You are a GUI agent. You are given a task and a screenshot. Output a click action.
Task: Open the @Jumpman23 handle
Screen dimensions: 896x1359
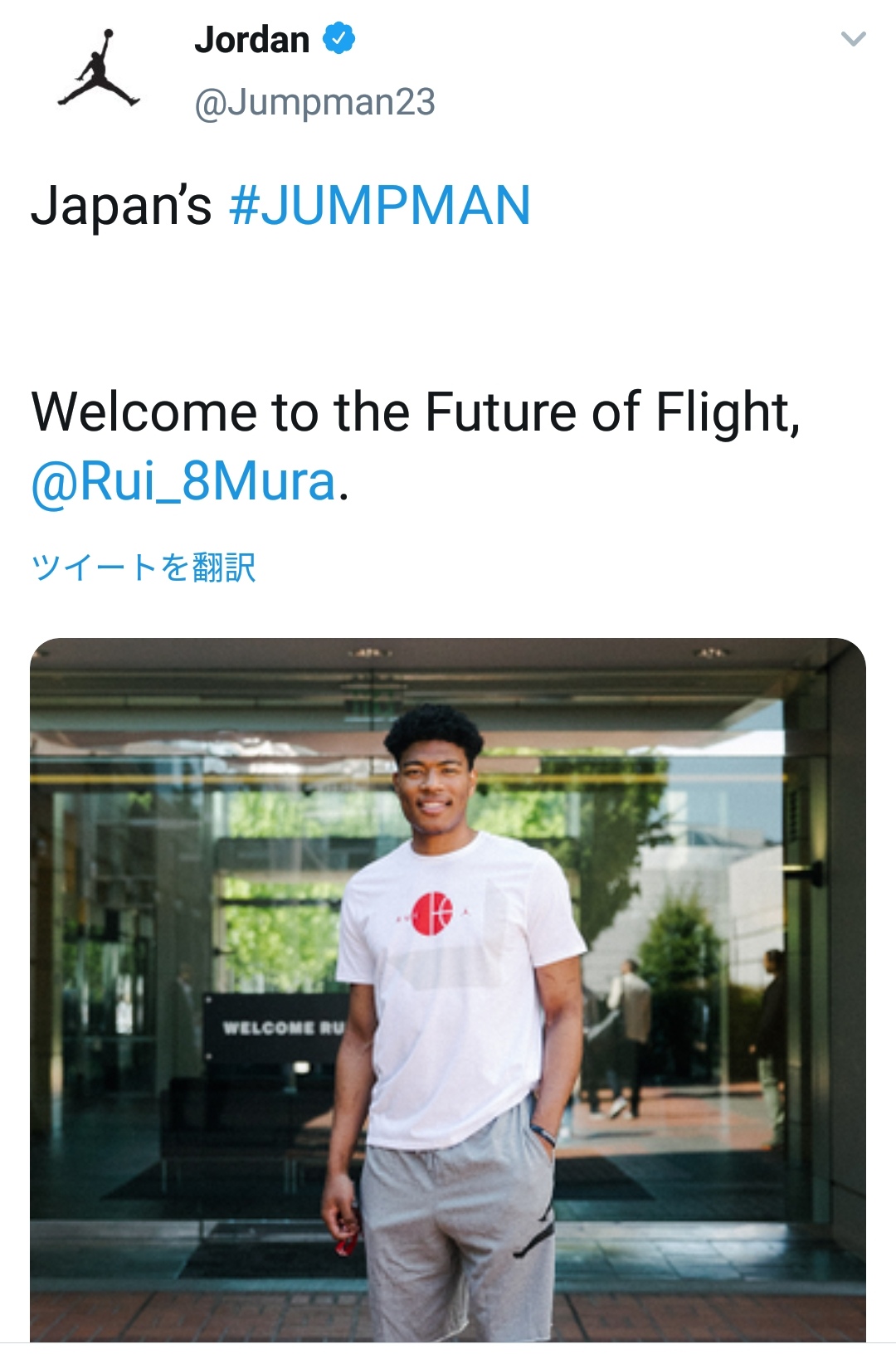point(314,103)
